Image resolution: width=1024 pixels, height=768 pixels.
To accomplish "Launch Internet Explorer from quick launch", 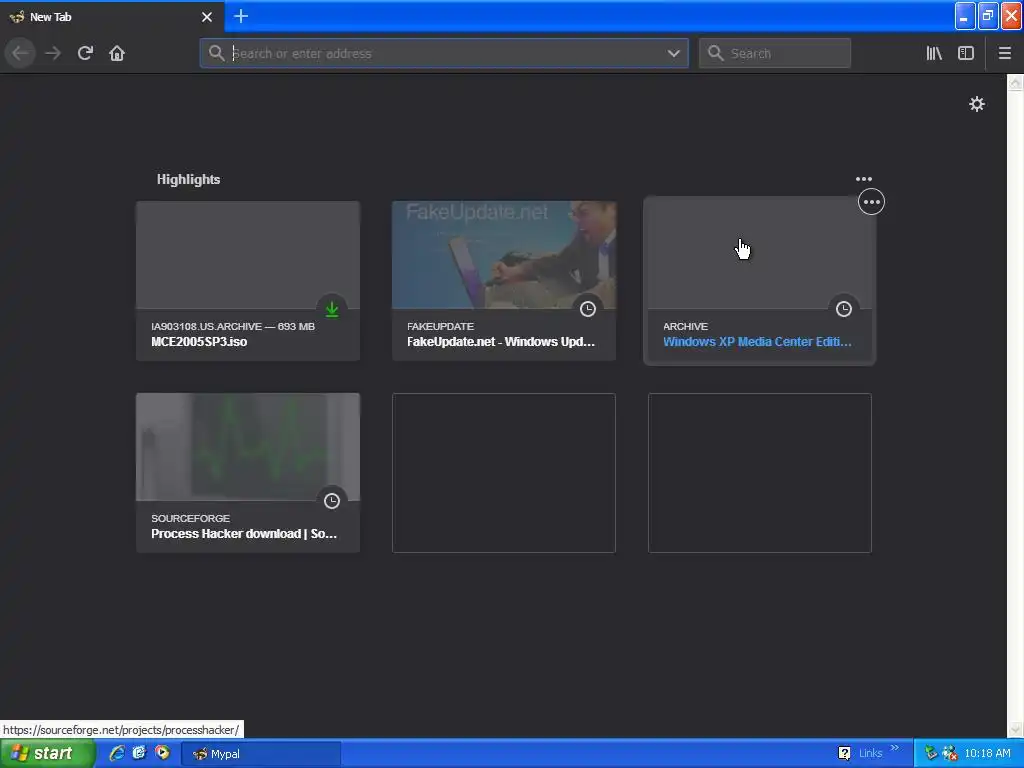I will click(x=117, y=753).
